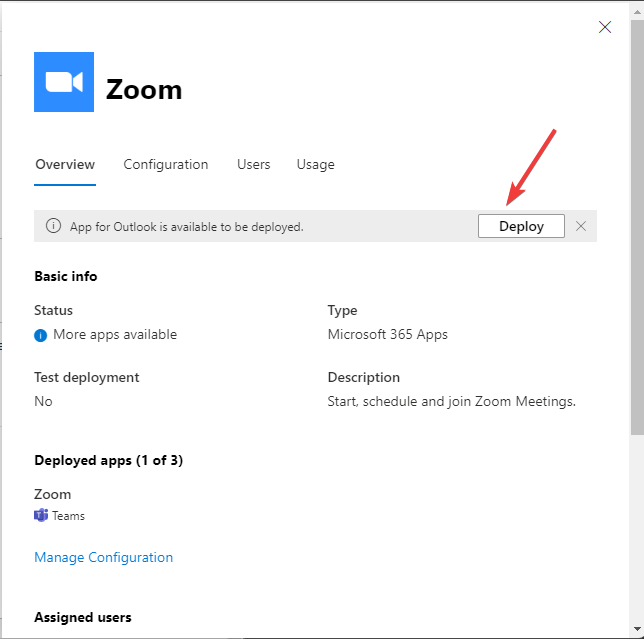This screenshot has width=644, height=639.
Task: Switch to the Overview tab
Action: pyautogui.click(x=65, y=164)
